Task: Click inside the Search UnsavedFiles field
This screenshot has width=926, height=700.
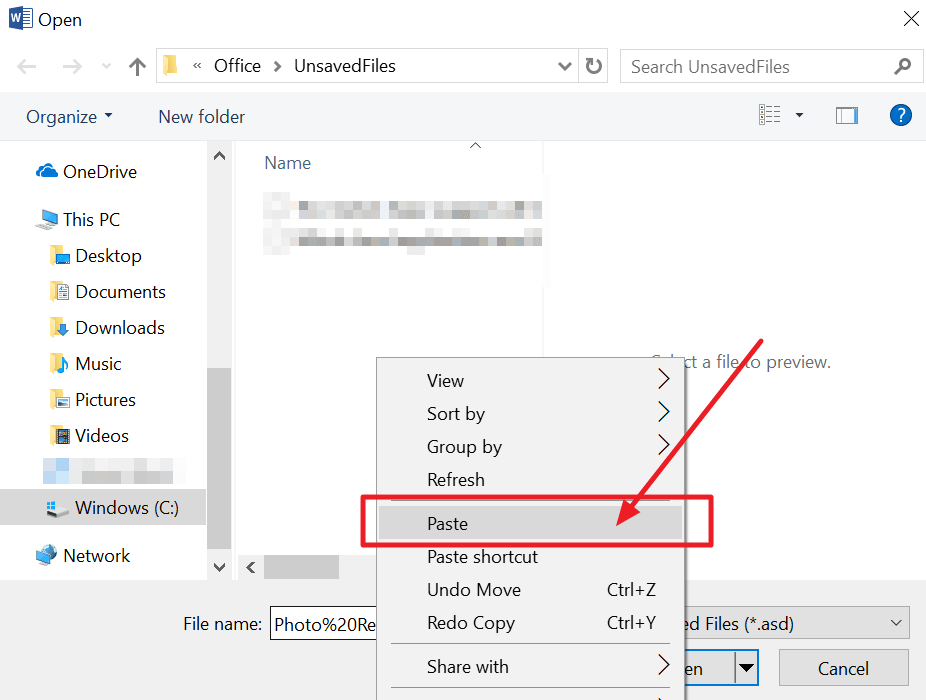Action: (x=755, y=67)
